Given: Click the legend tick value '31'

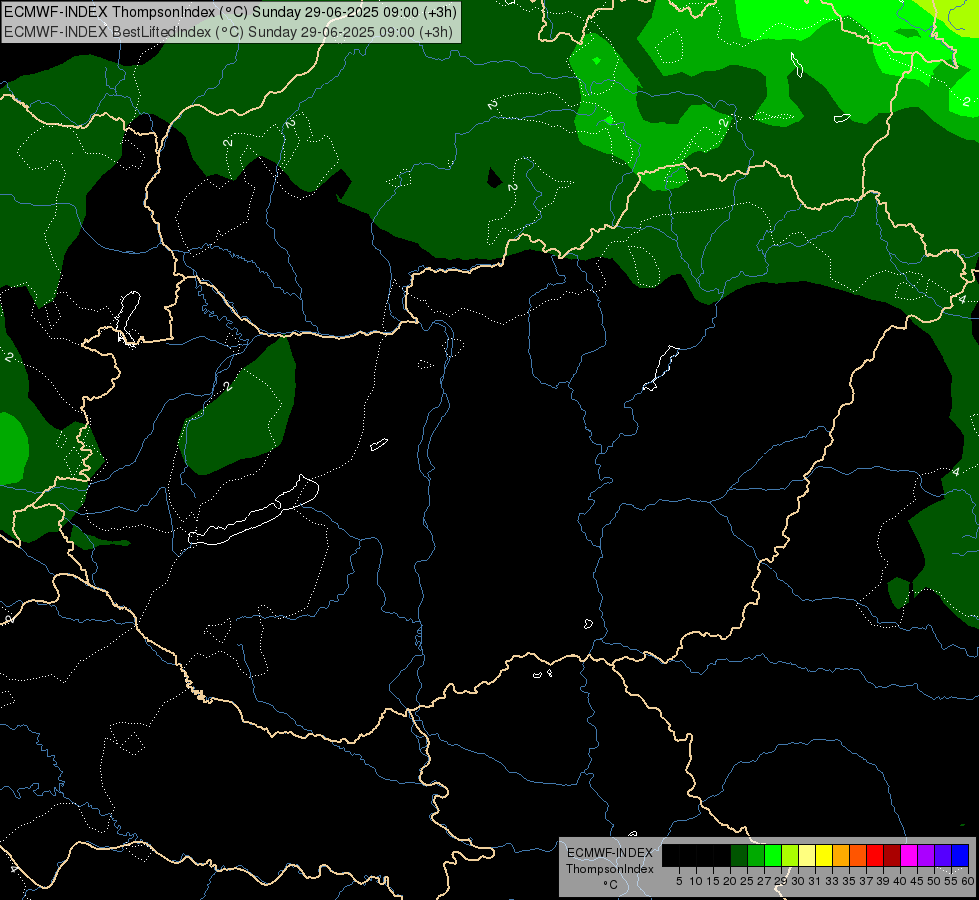Looking at the screenshot, I should pyautogui.click(x=815, y=881).
